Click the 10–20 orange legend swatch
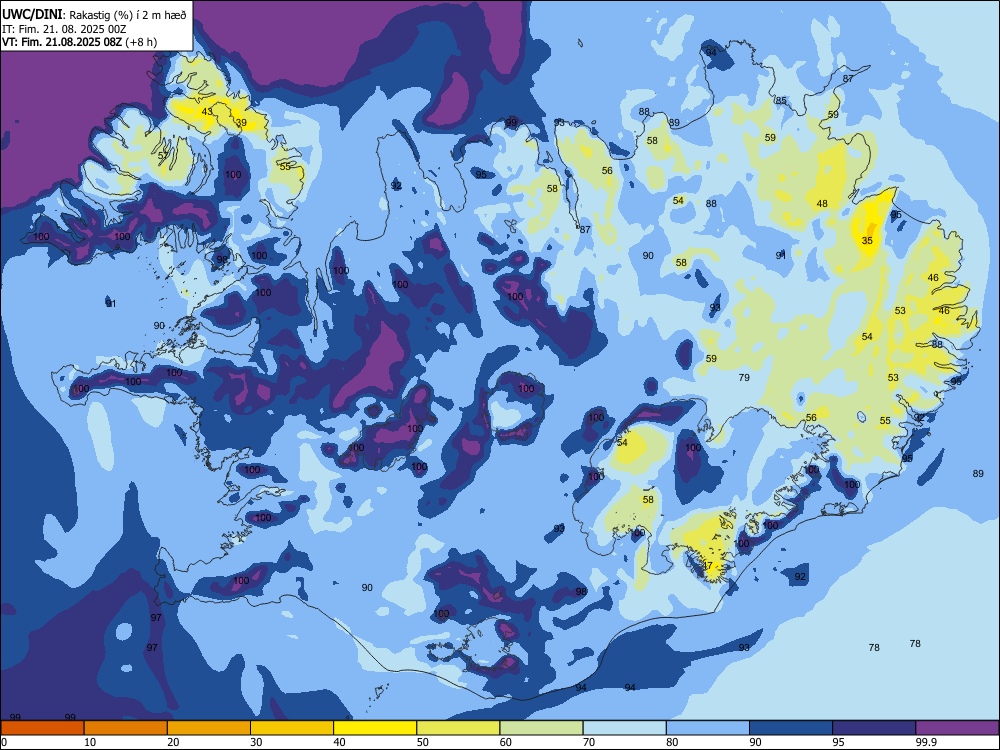 pos(126,728)
